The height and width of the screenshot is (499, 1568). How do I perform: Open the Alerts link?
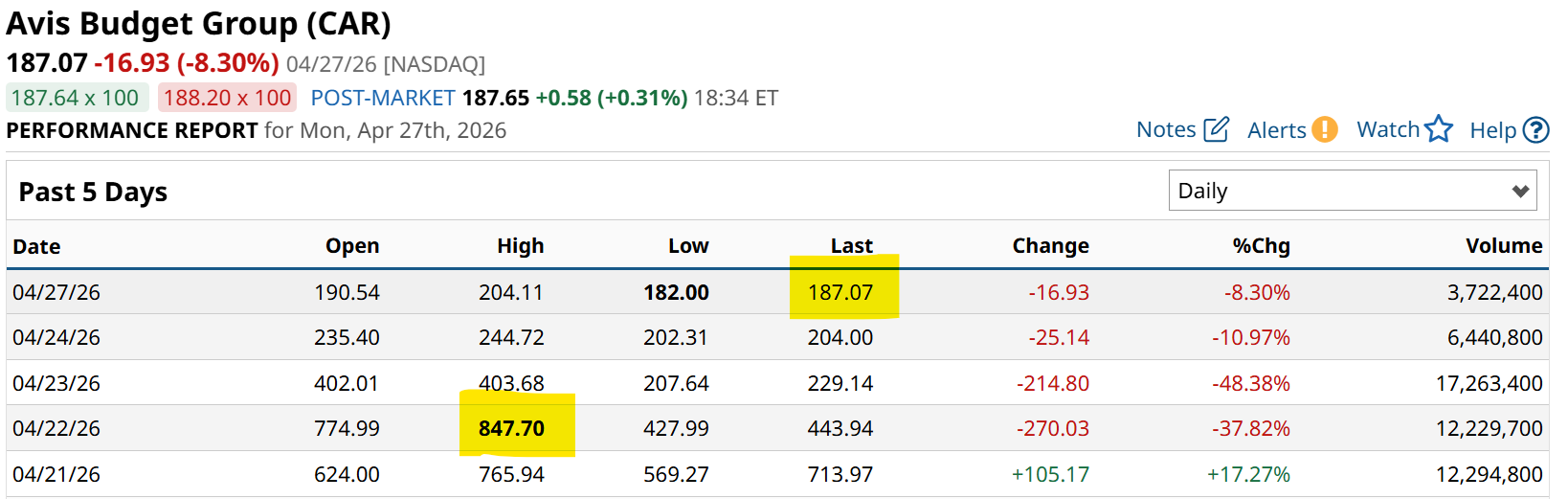pyautogui.click(x=1277, y=130)
